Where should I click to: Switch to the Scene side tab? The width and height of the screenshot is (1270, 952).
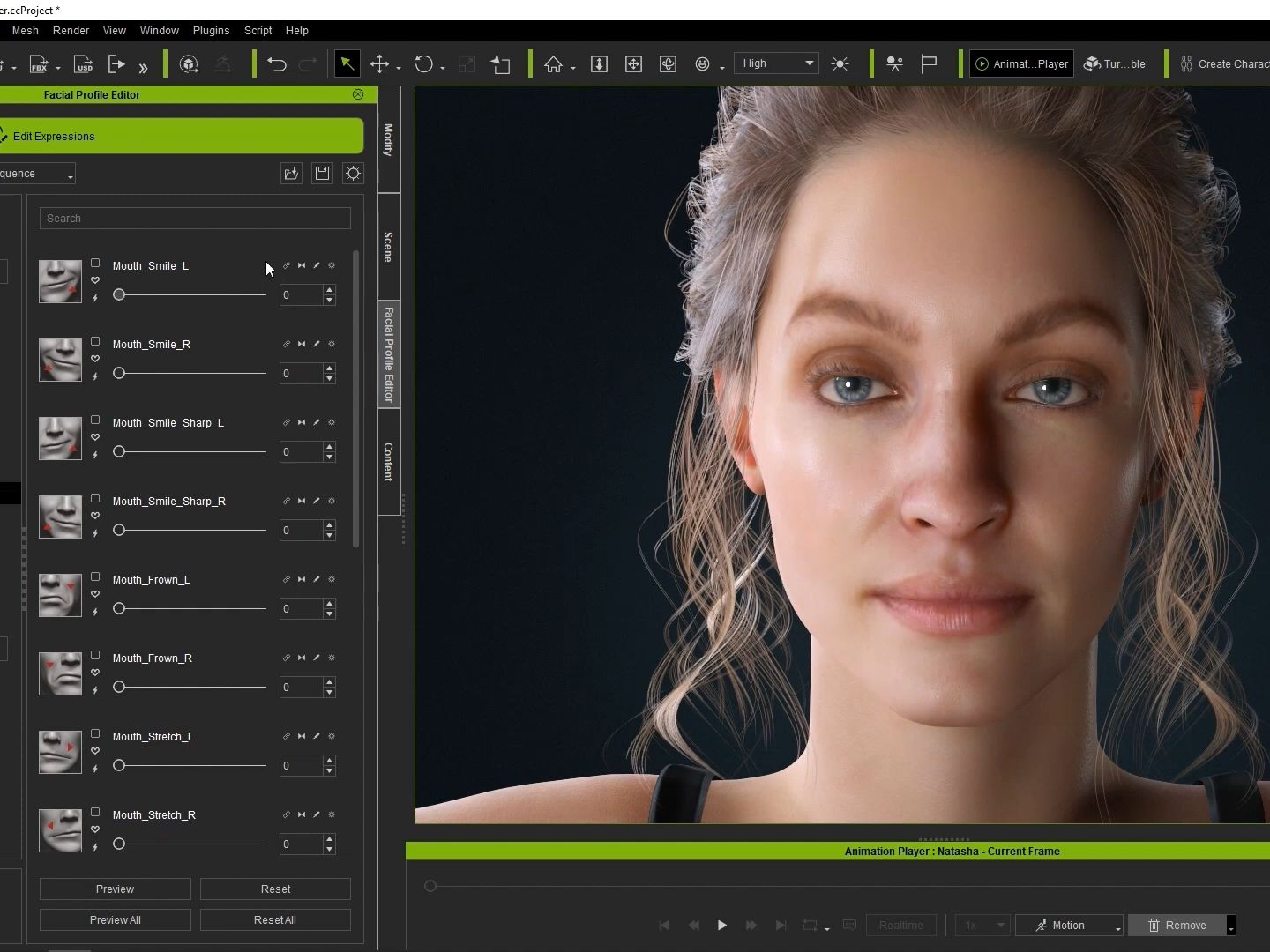[x=388, y=247]
